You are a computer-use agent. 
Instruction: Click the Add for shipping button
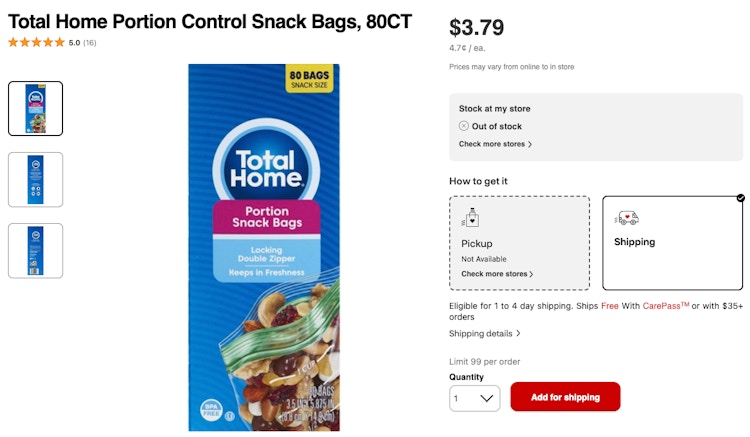coord(565,397)
